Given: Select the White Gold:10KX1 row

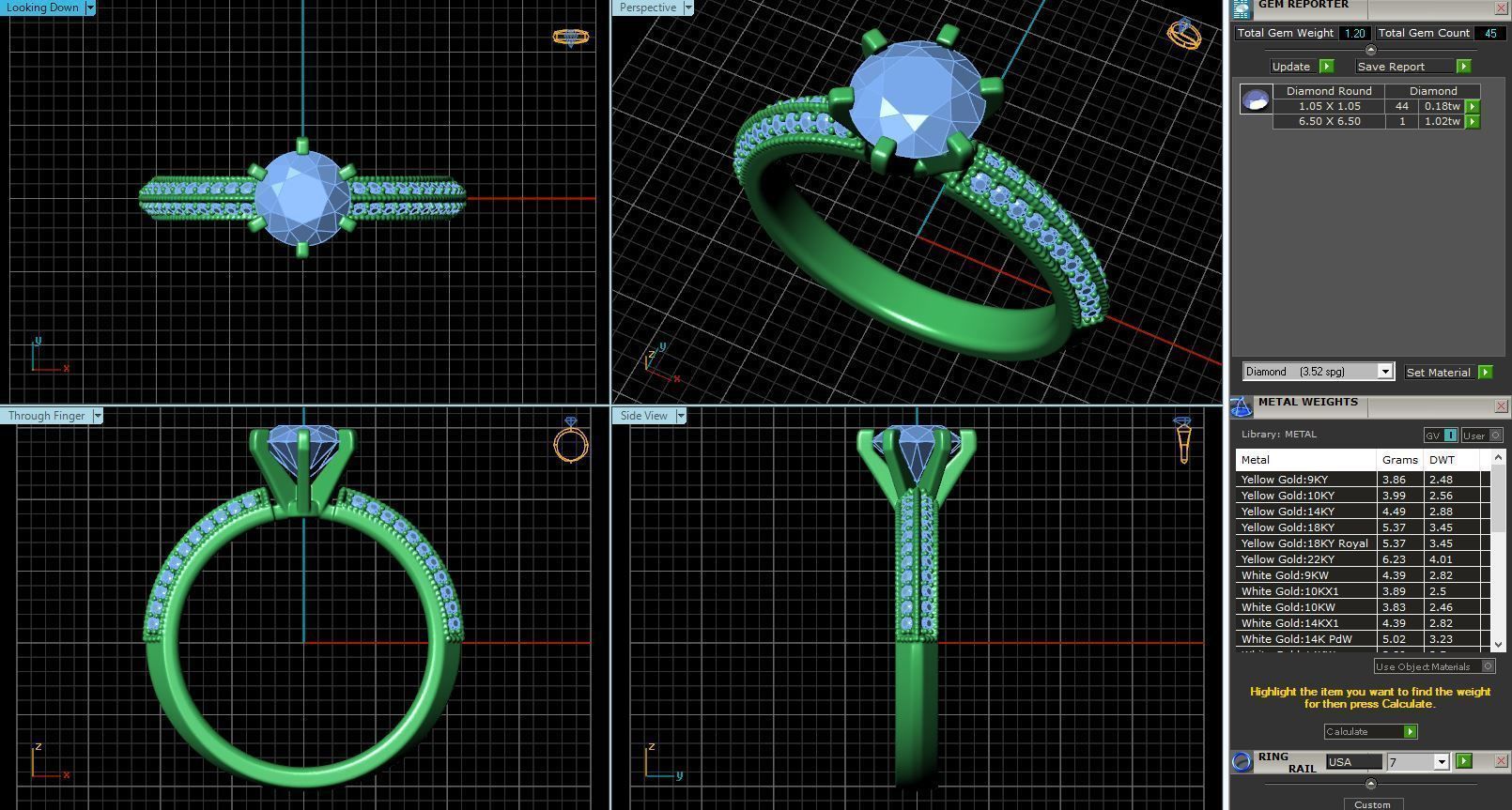Looking at the screenshot, I should pyautogui.click(x=1363, y=591).
